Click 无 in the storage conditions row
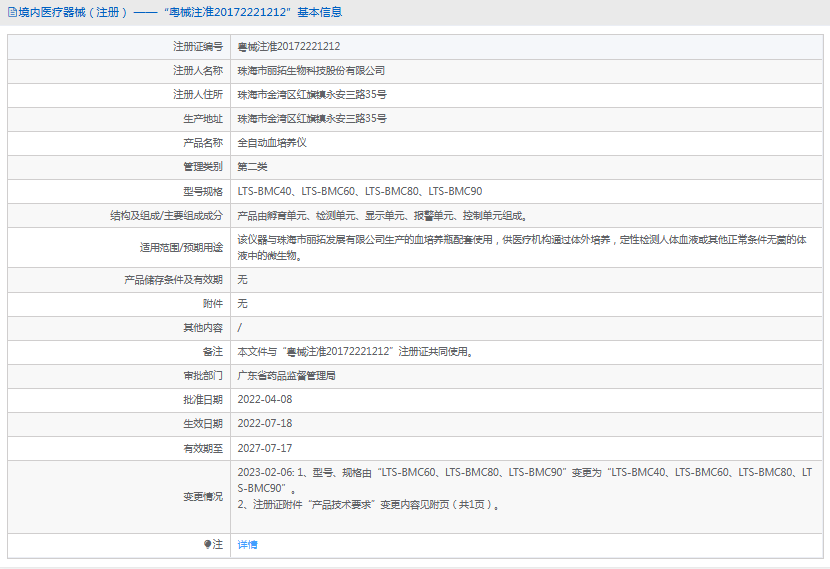The height and width of the screenshot is (569, 830). pos(242,280)
